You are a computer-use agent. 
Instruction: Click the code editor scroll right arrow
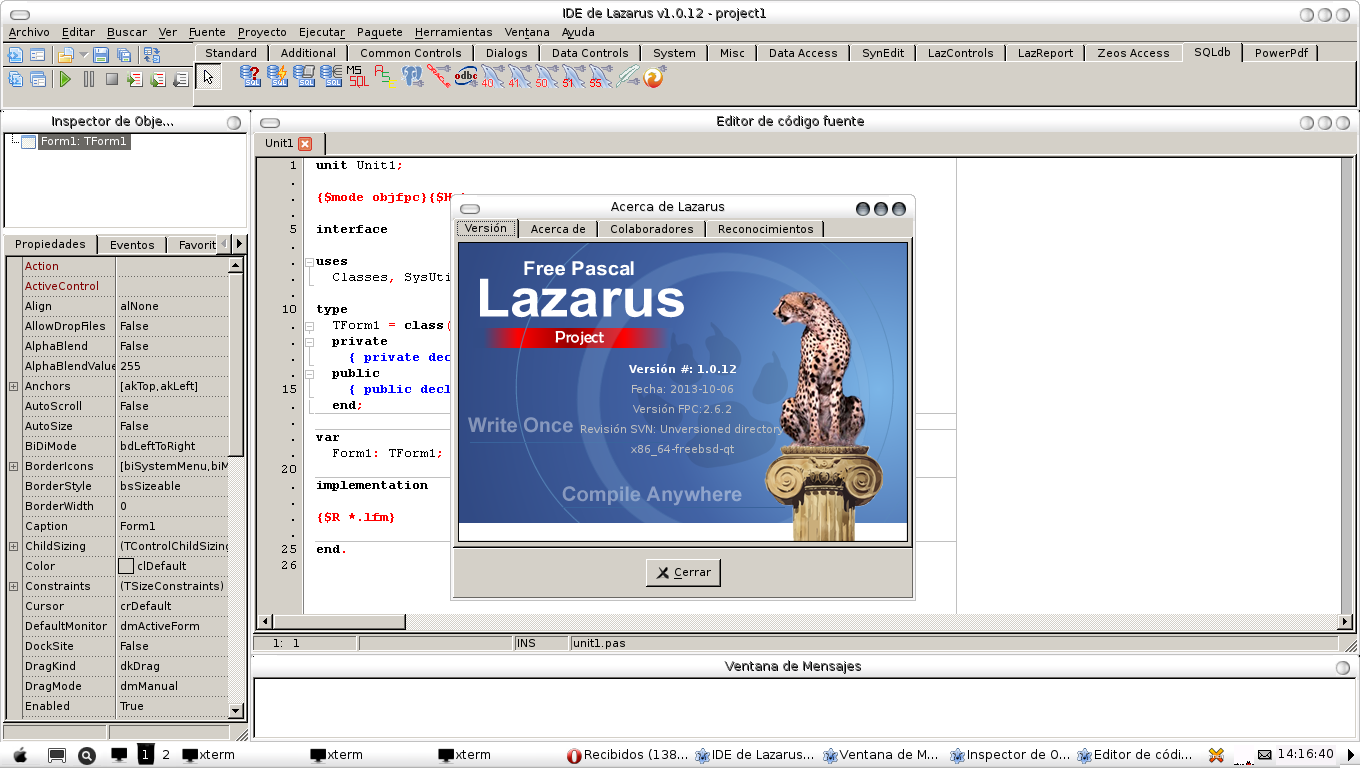click(1346, 622)
